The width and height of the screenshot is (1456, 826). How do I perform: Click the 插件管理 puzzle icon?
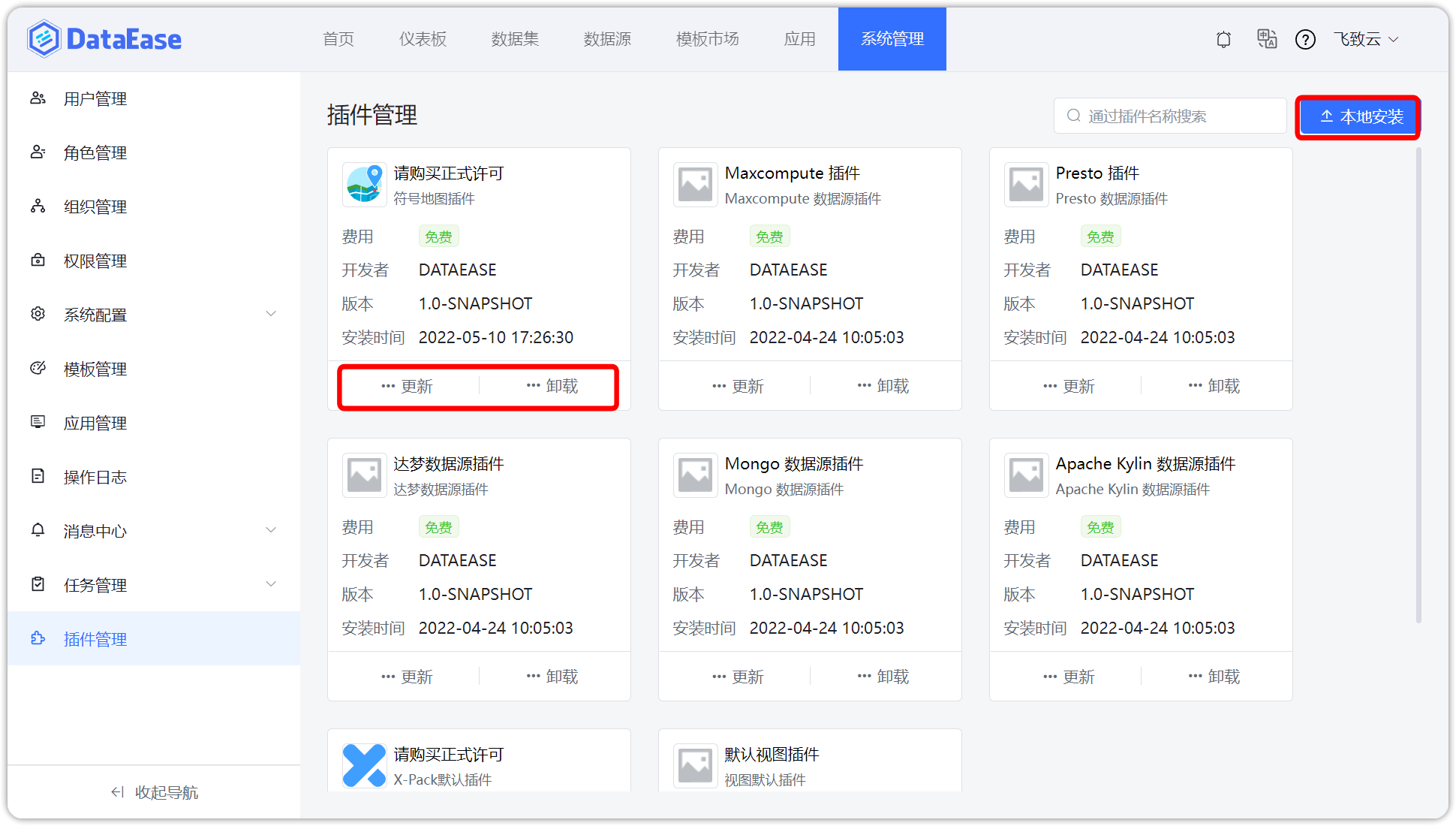38,638
